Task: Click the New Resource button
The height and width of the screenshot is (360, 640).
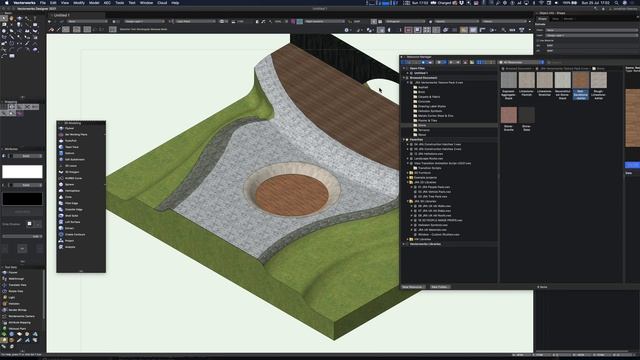Action: (413, 287)
